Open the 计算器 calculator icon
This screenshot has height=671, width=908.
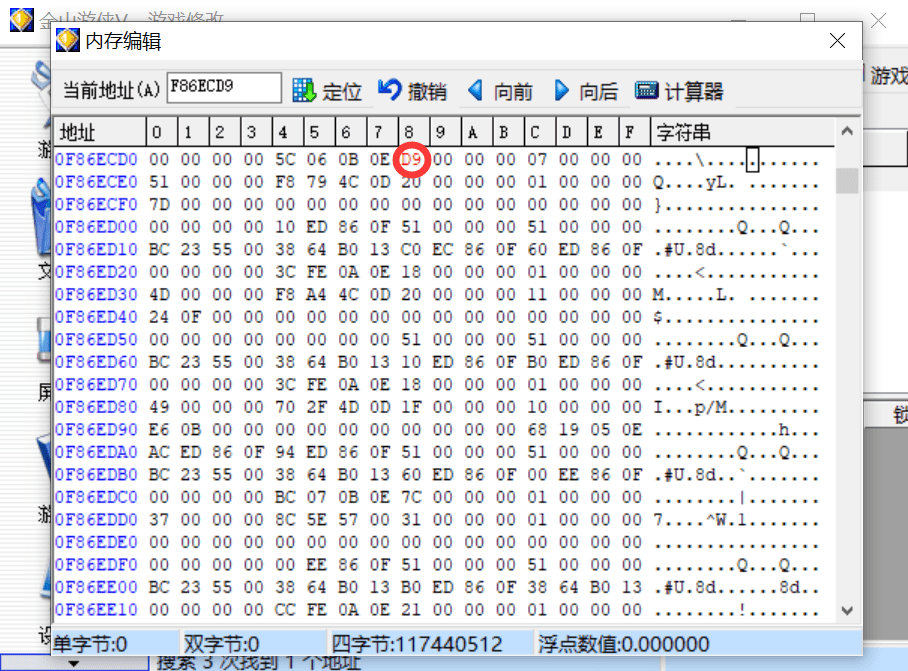pyautogui.click(x=647, y=90)
